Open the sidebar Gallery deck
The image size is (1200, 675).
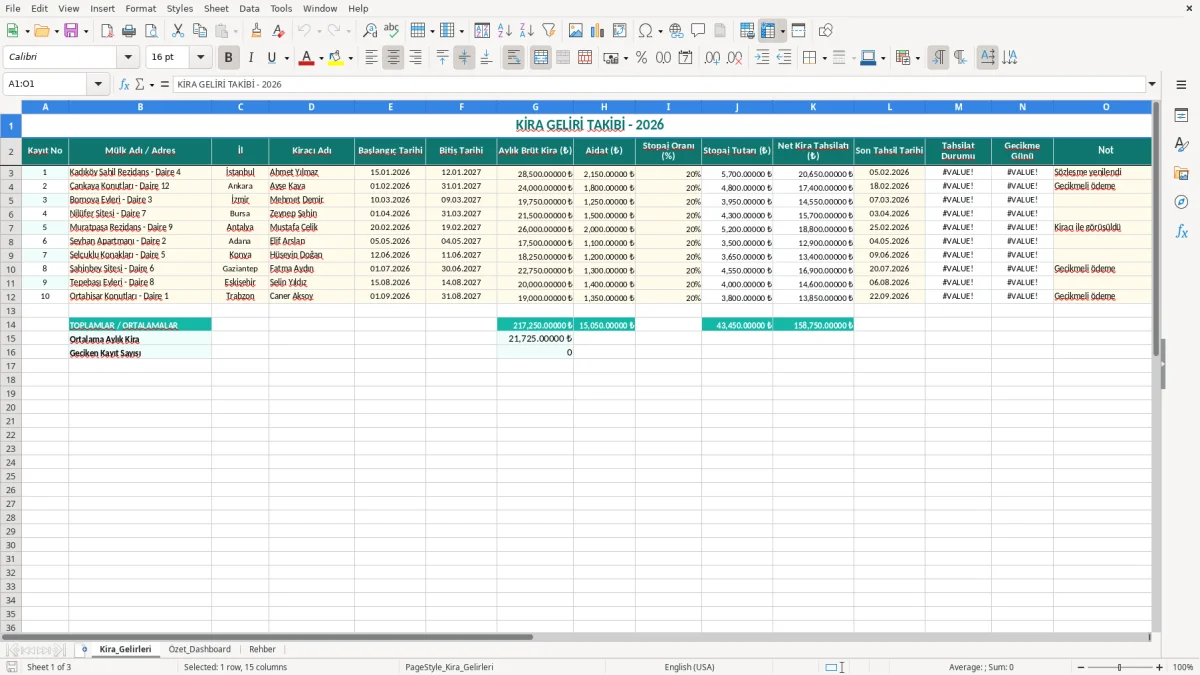pyautogui.click(x=1181, y=173)
